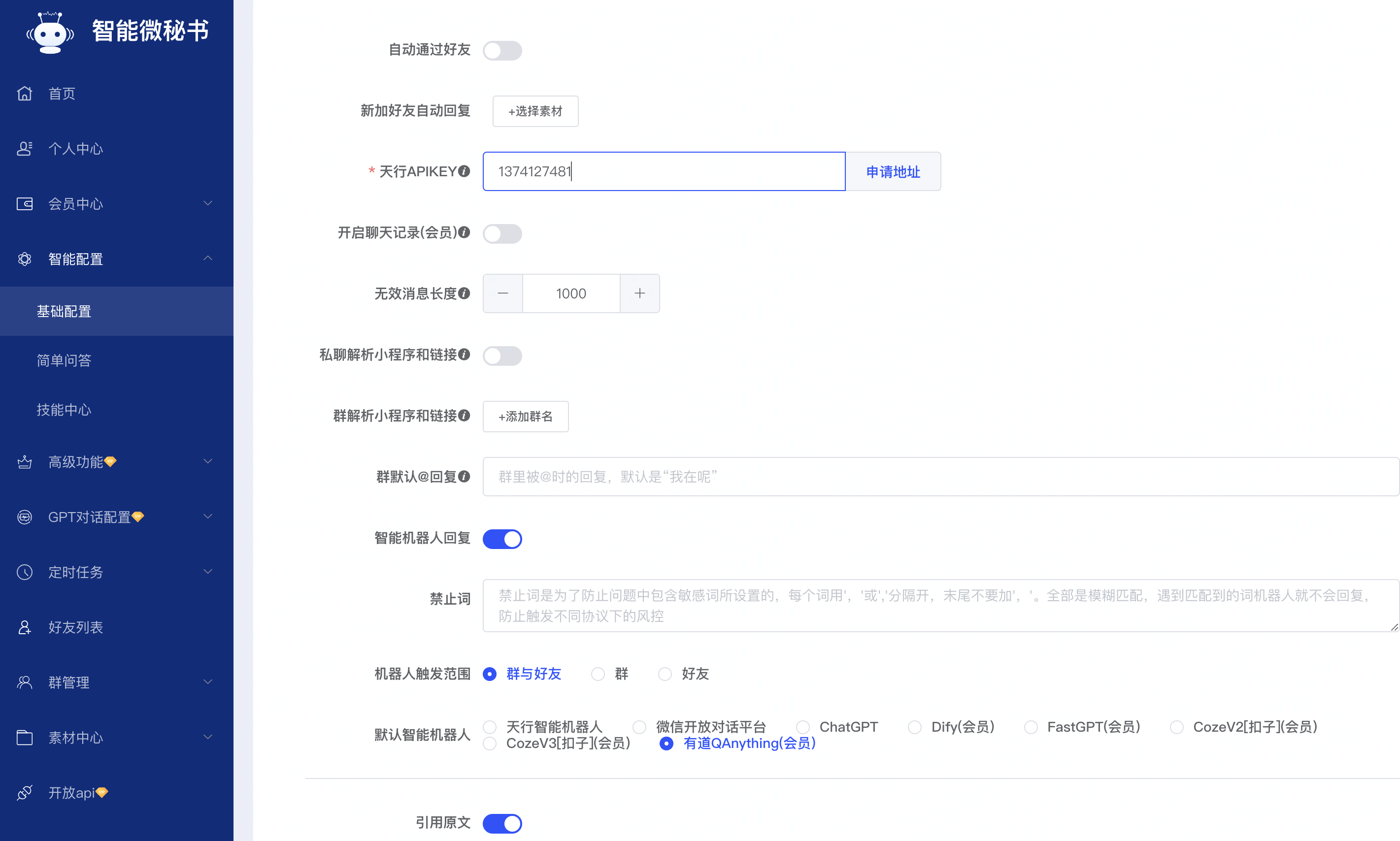Viewport: 1400px width, 841px height.
Task: Enable the 自动通过好友 switch
Action: point(502,50)
